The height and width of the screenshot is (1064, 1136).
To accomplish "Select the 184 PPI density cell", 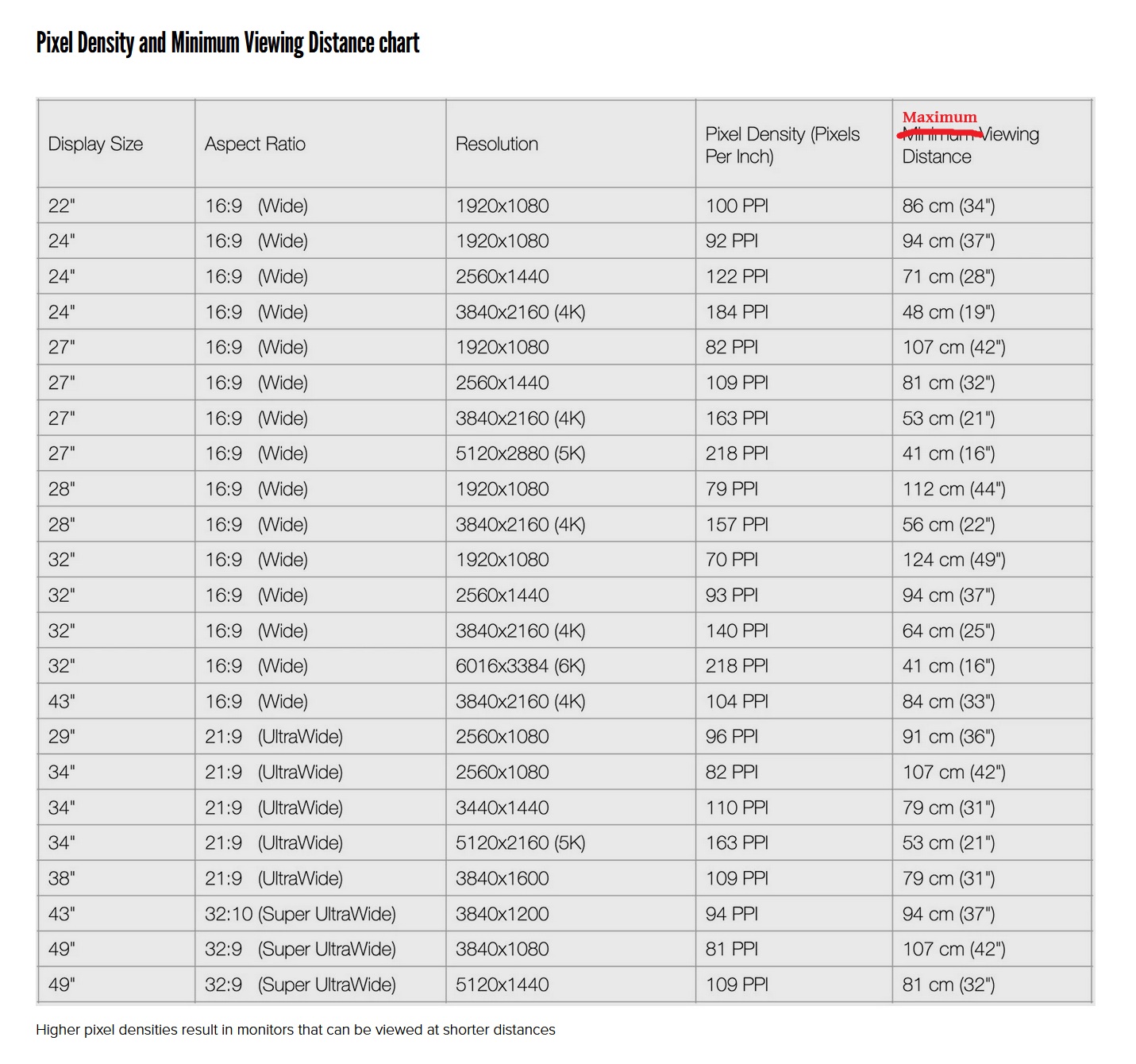I will [794, 312].
